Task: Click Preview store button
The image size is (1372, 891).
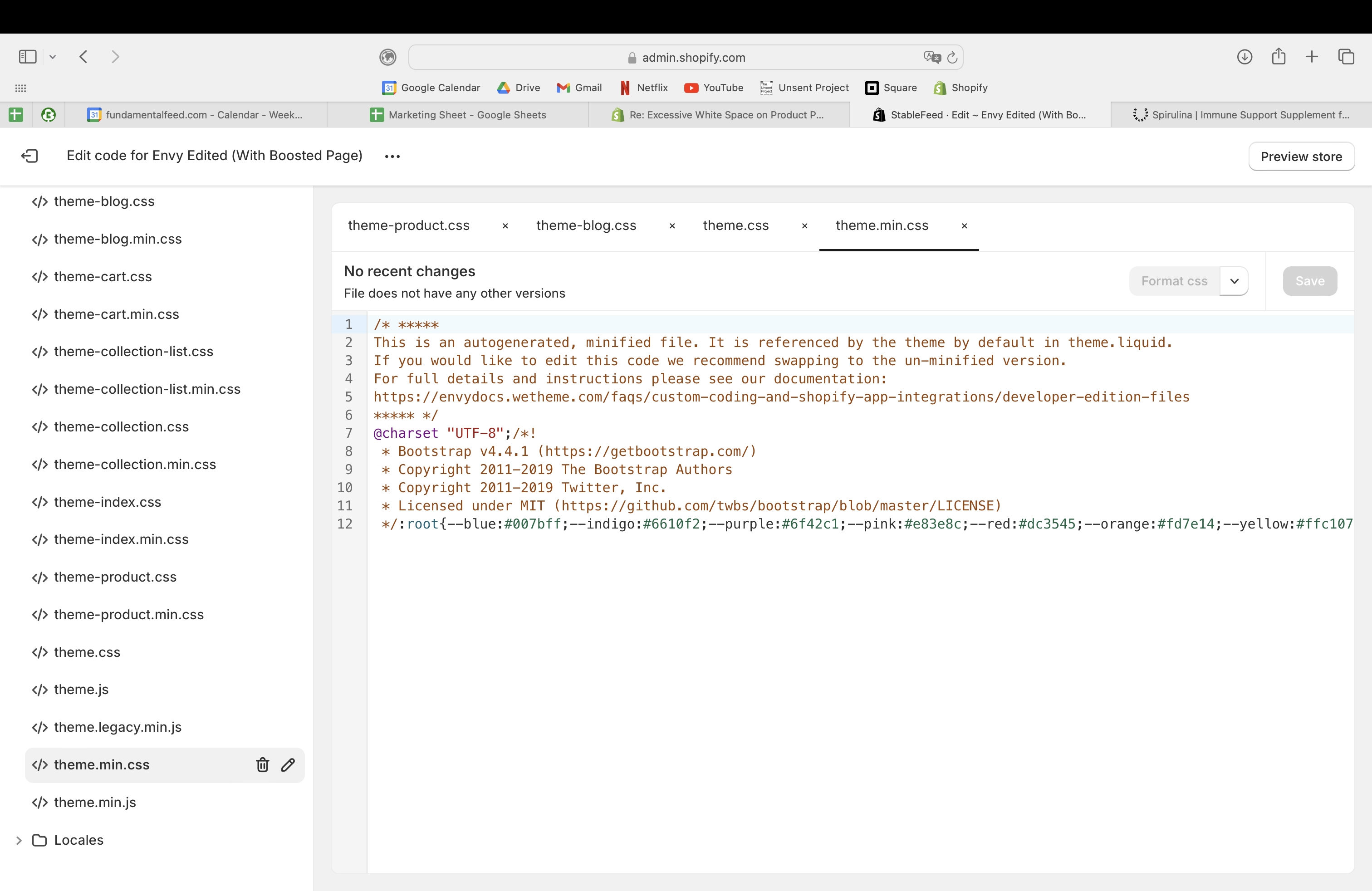Action: click(1301, 156)
